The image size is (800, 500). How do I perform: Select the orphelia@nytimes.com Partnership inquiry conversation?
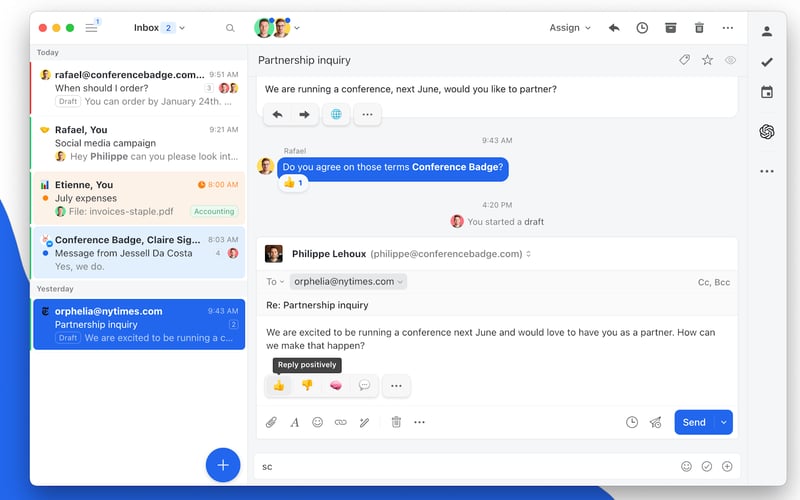(138, 324)
